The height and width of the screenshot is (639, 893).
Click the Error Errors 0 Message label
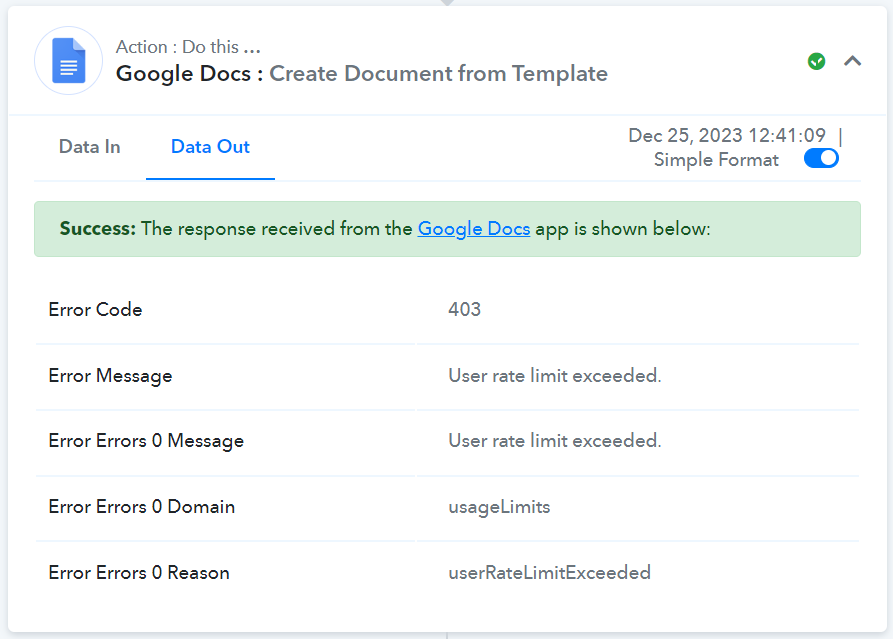(x=146, y=441)
